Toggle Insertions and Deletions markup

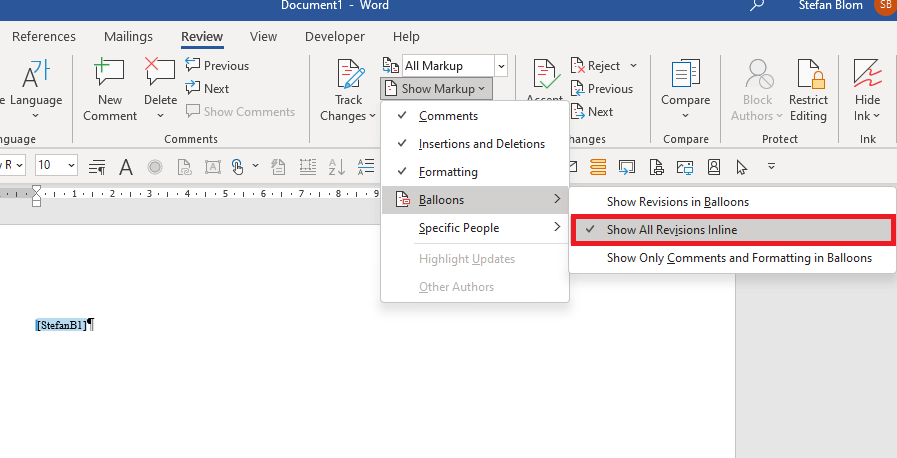[475, 144]
